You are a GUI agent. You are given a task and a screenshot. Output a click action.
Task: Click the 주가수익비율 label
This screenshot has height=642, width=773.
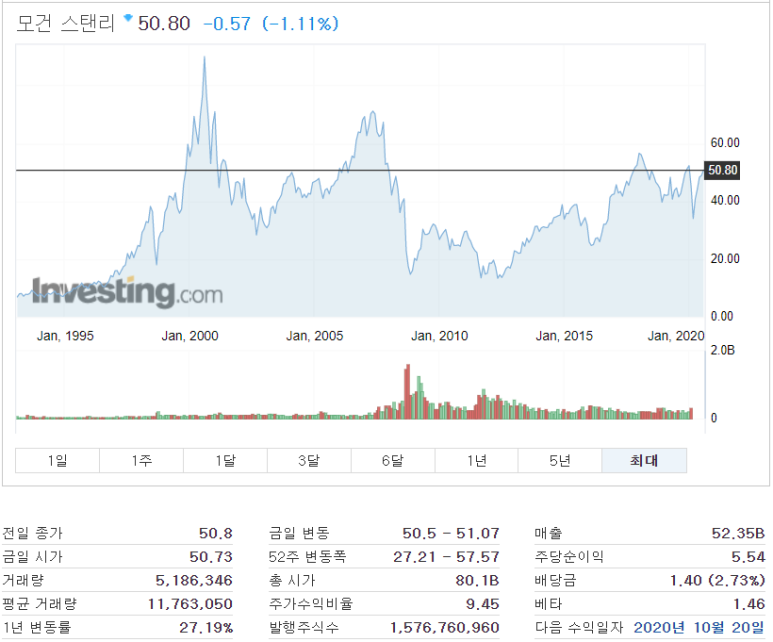point(311,604)
